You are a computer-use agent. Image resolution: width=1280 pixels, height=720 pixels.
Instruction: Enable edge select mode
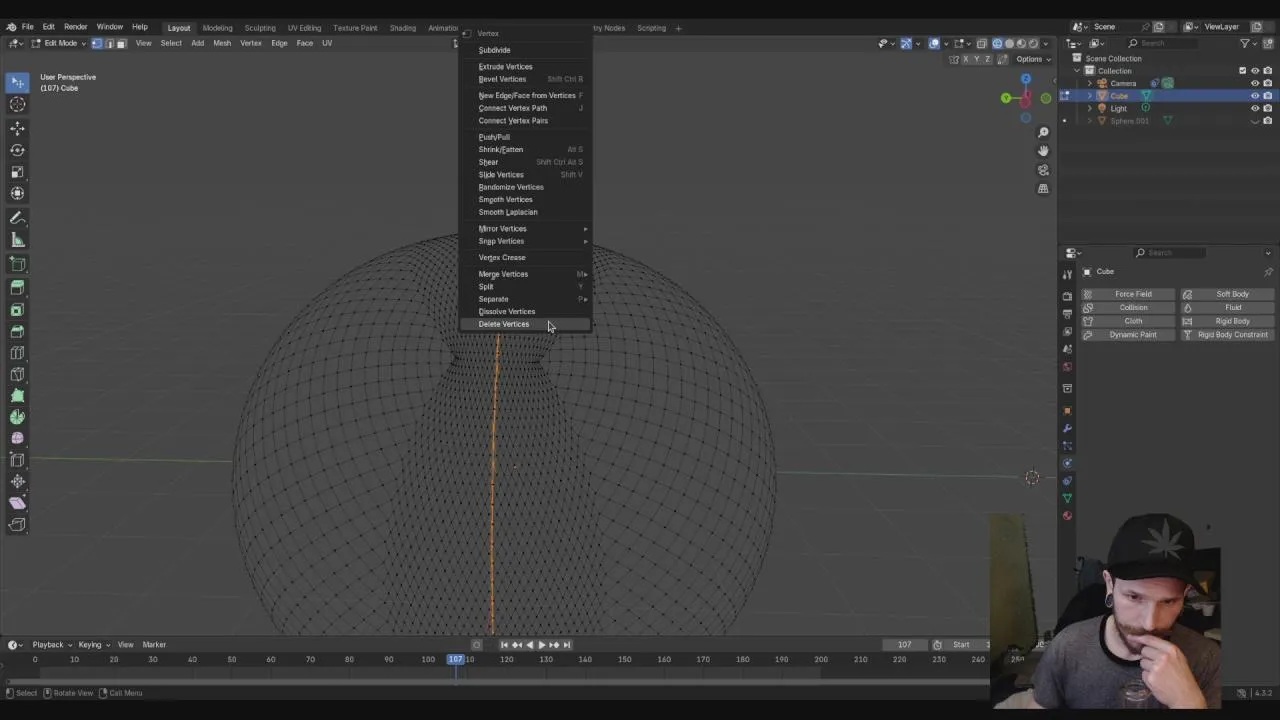tap(109, 43)
